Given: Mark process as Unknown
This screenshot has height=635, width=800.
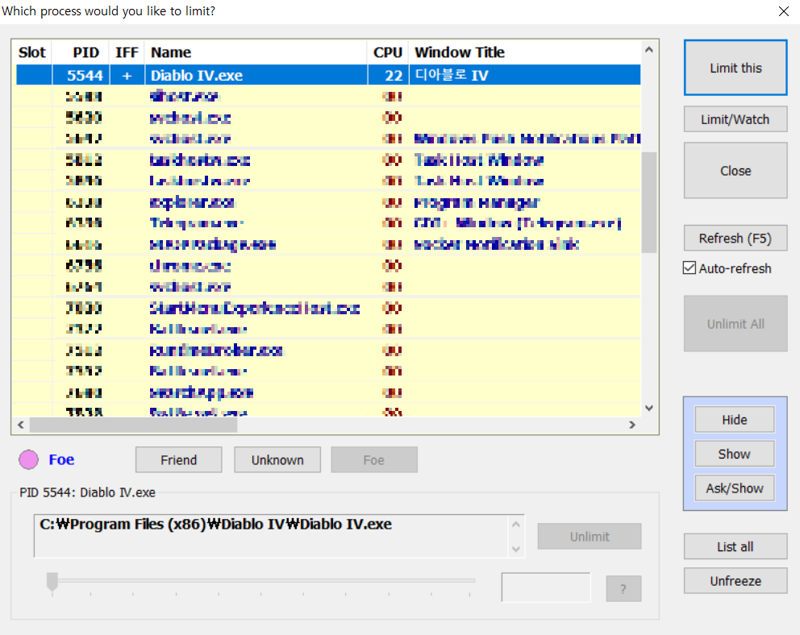Looking at the screenshot, I should tap(278, 460).
